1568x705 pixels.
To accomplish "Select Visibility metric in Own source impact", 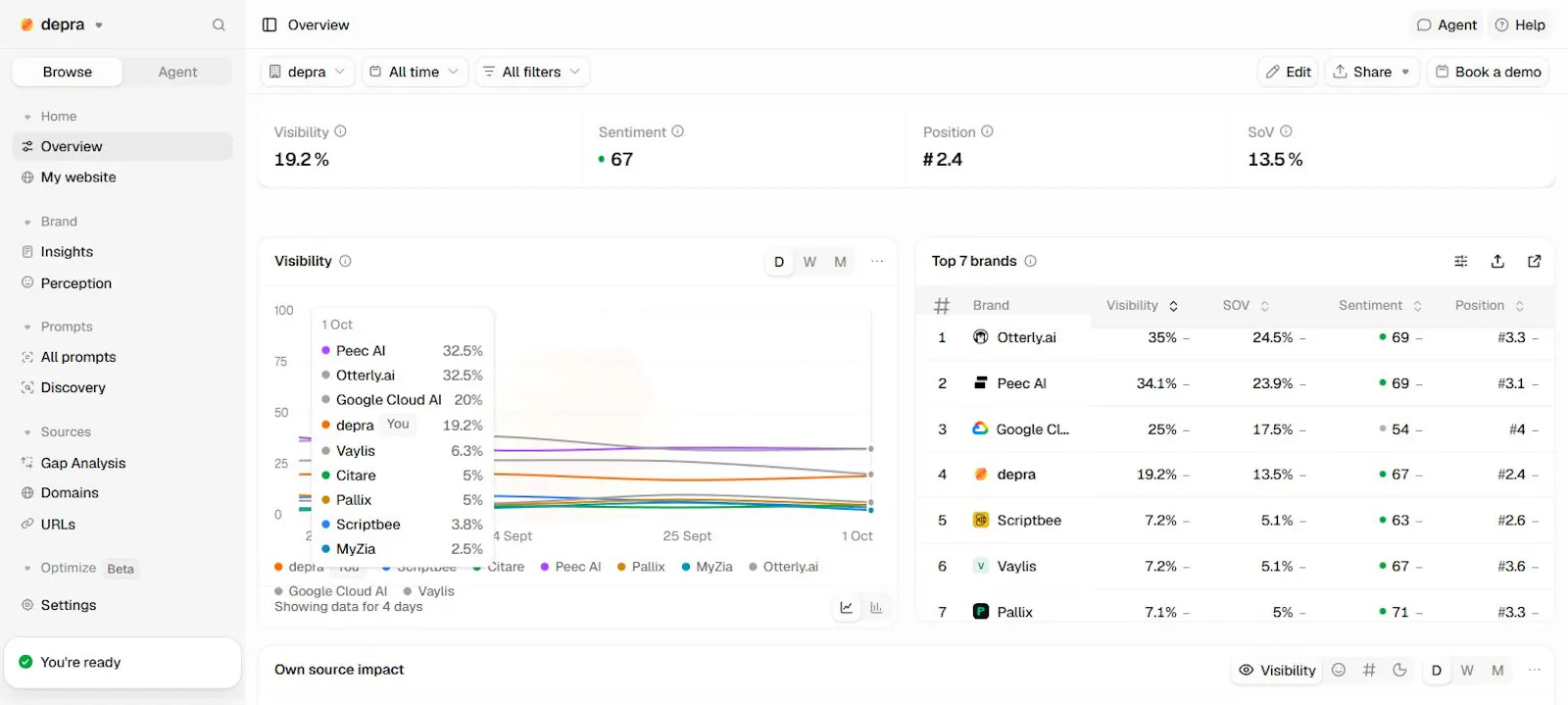I will click(x=1277, y=671).
